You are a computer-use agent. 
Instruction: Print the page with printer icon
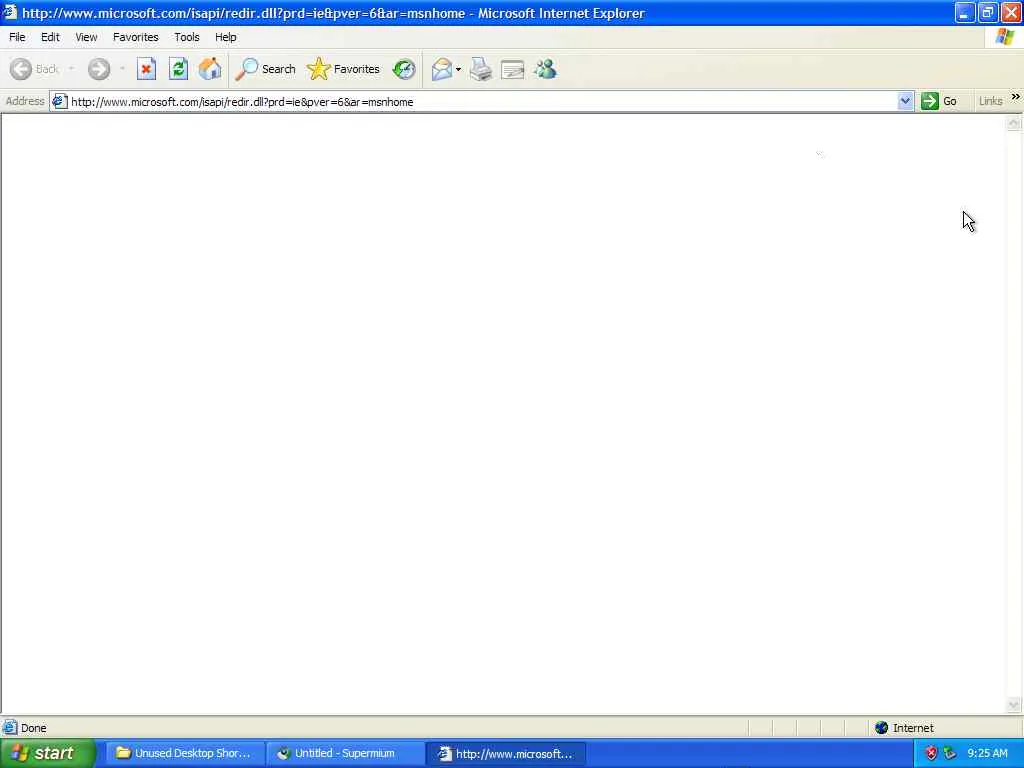[x=481, y=69]
